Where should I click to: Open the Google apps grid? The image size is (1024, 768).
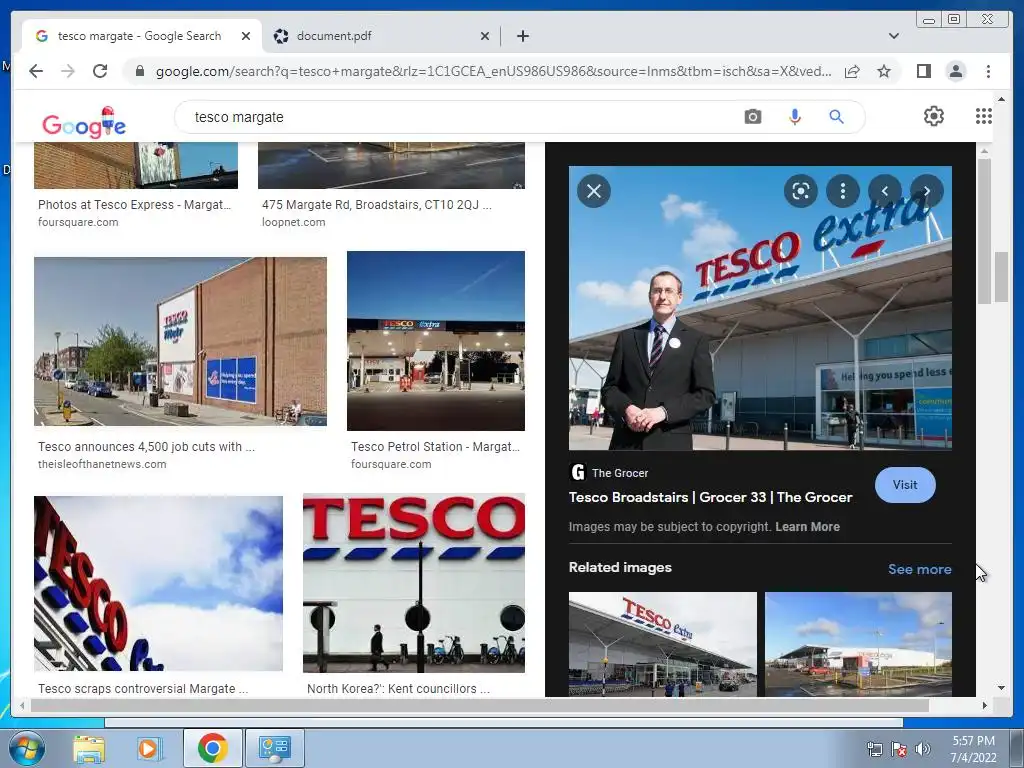(x=984, y=116)
